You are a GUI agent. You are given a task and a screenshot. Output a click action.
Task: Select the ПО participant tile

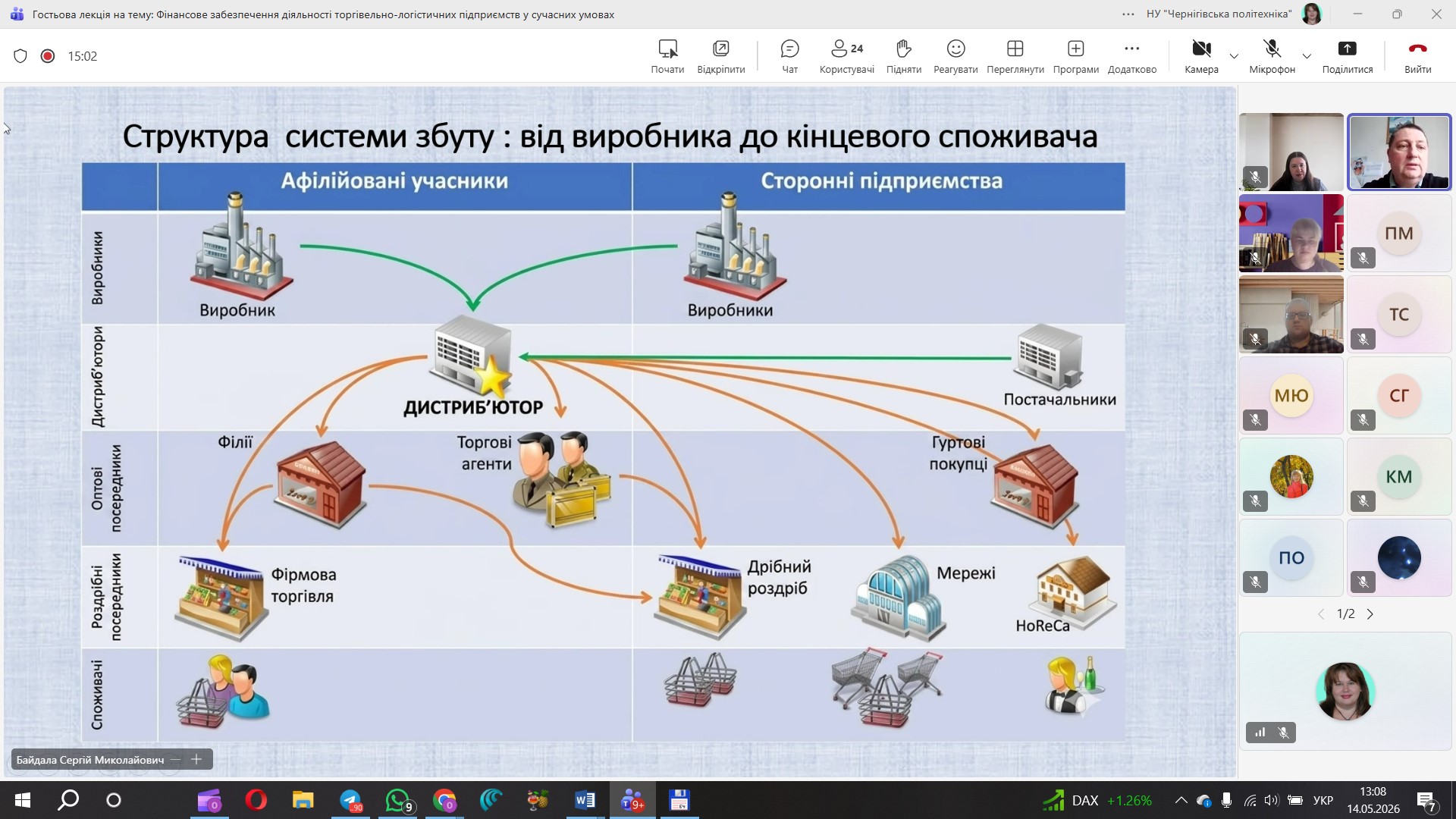point(1291,557)
